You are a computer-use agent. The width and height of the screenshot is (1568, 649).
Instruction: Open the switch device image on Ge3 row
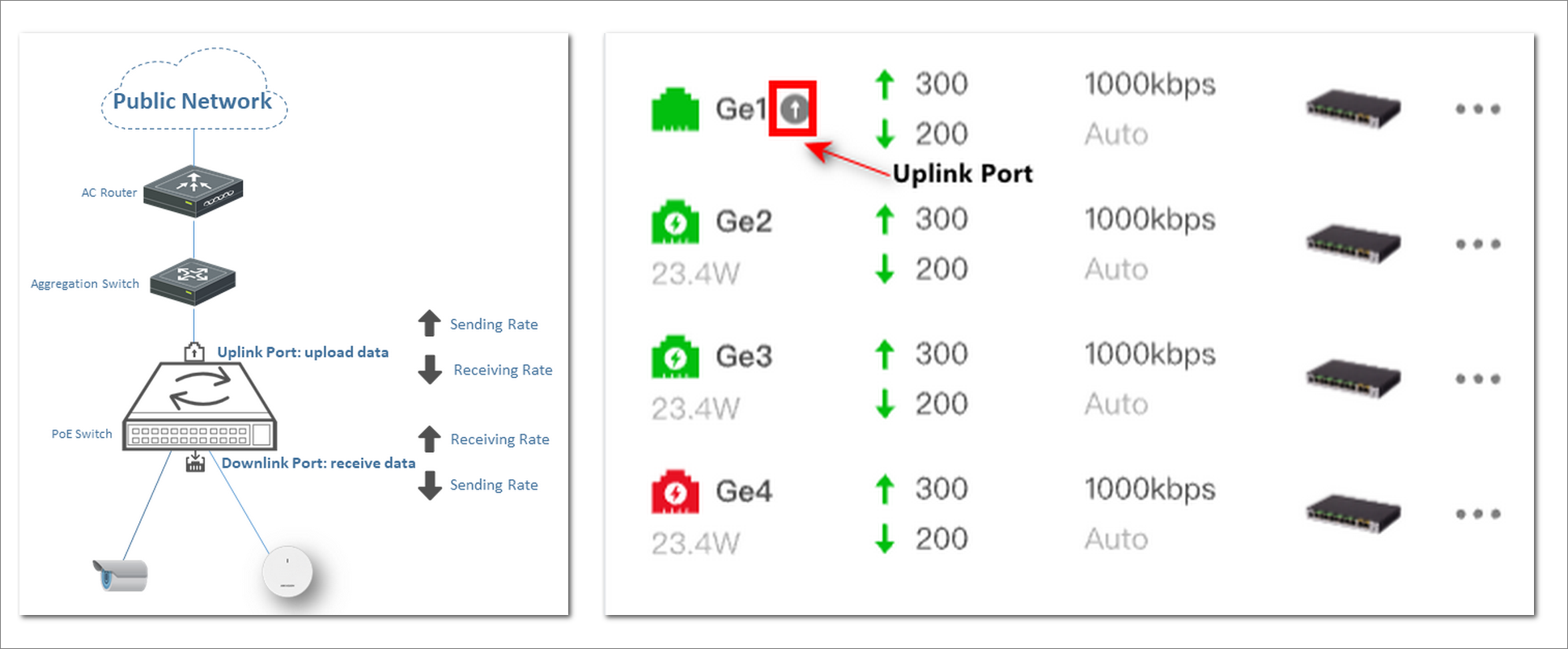click(1353, 379)
